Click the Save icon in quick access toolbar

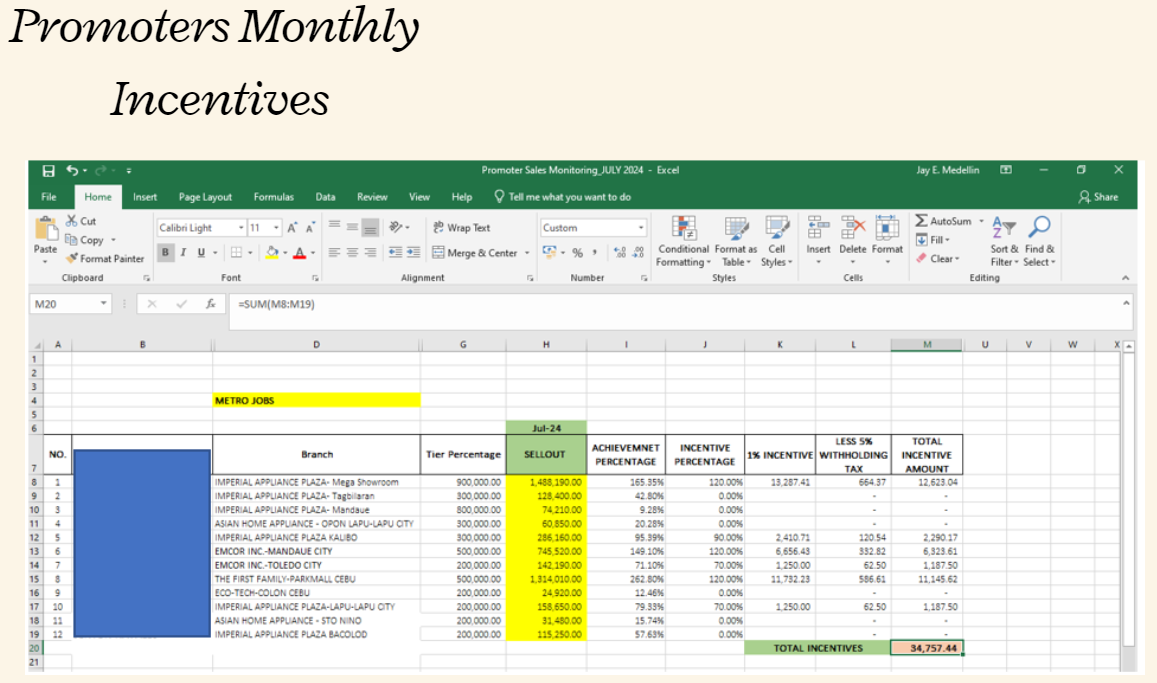pos(48,170)
